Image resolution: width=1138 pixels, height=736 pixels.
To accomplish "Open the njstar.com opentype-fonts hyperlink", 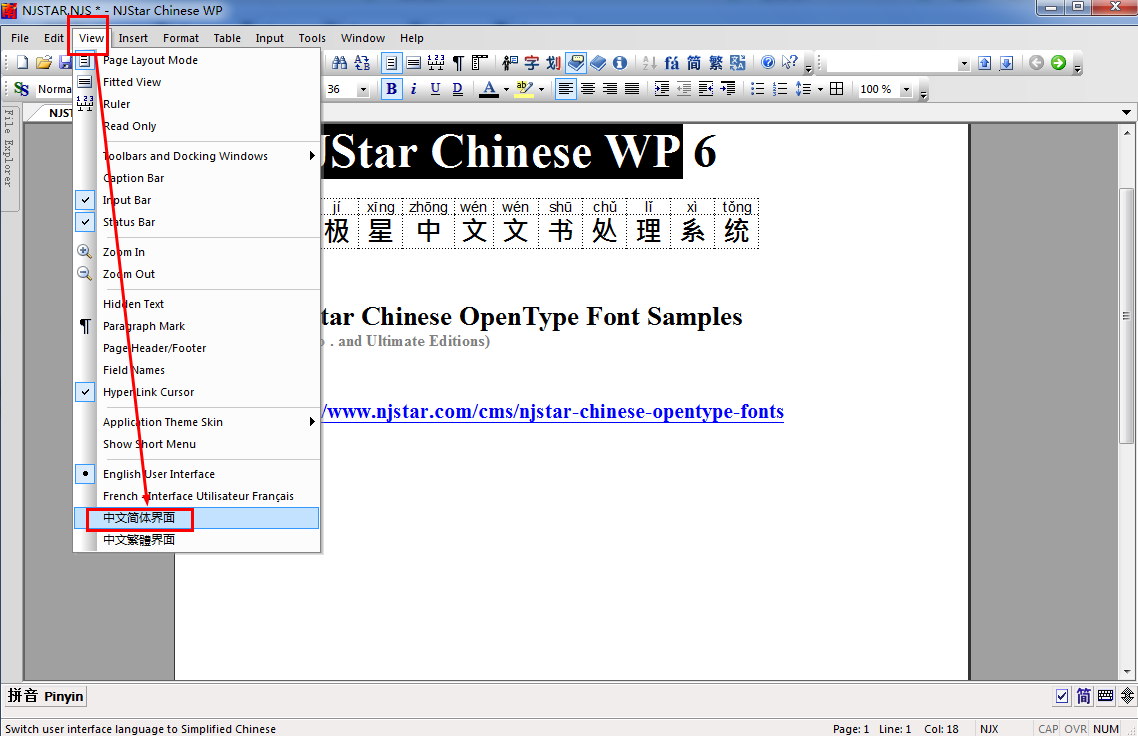I will (x=554, y=412).
